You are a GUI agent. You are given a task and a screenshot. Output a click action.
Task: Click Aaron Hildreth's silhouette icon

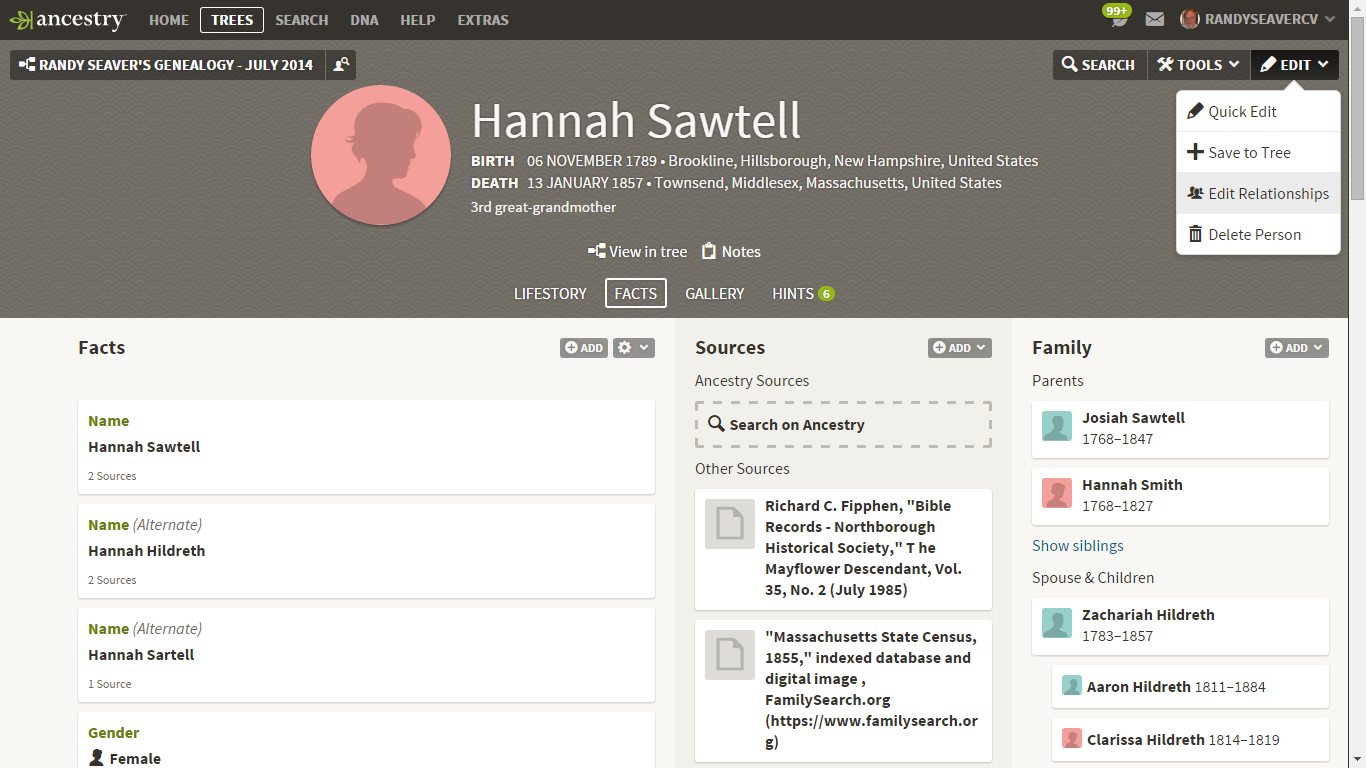pos(1072,686)
